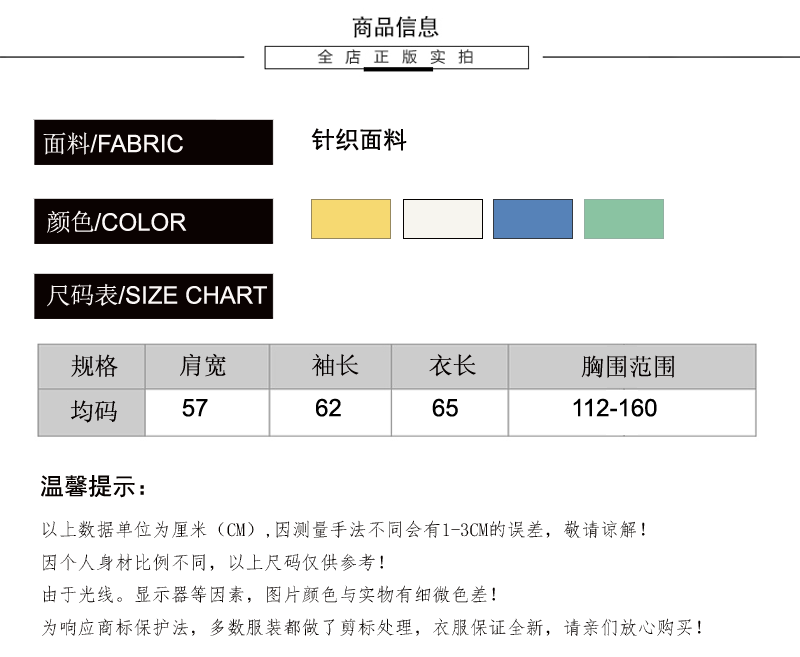The image size is (800, 657).
Task: Select the white color swatch
Action: (x=442, y=219)
